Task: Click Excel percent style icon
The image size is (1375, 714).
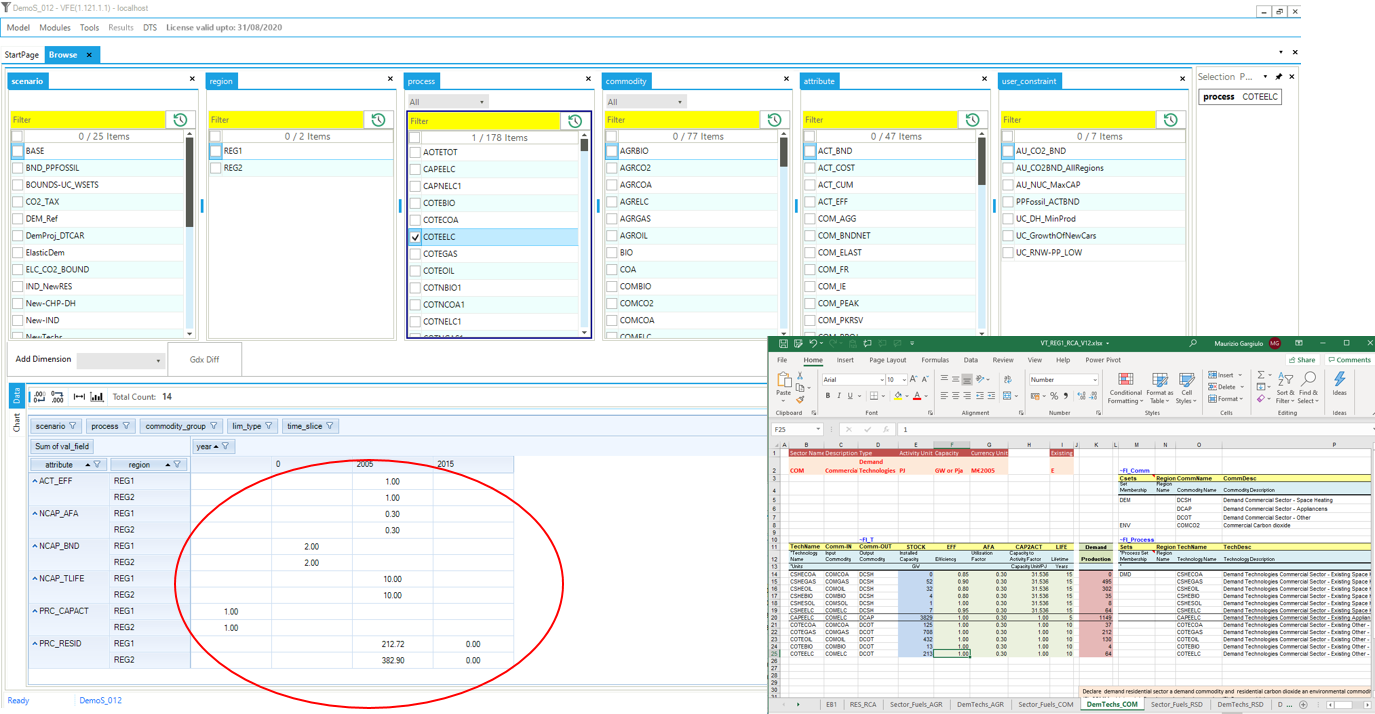Action: click(x=1054, y=396)
